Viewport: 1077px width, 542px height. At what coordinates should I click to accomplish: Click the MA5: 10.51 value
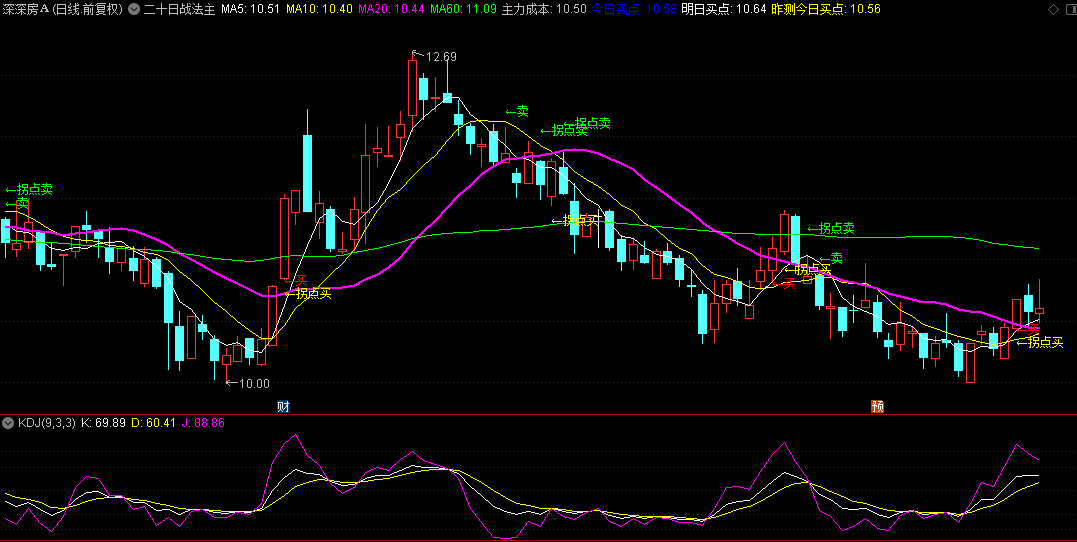click(x=251, y=10)
